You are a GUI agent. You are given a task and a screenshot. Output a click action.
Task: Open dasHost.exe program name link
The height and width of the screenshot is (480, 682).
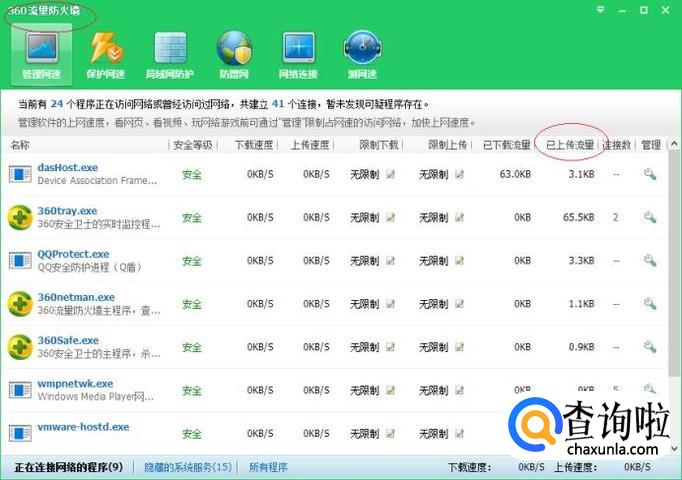tap(67, 167)
